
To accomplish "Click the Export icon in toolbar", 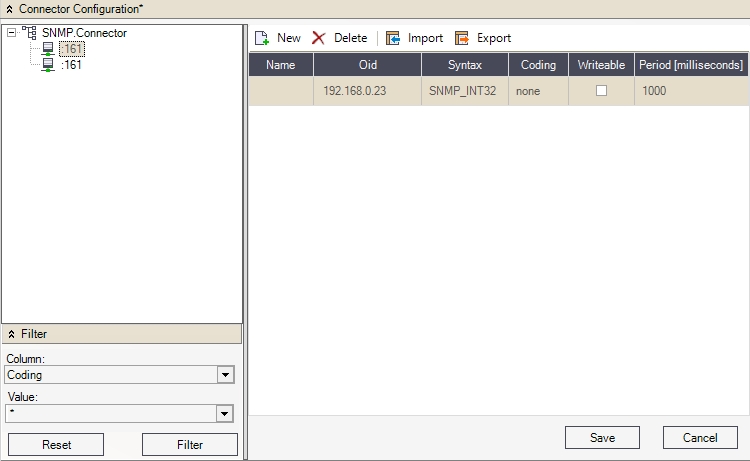I will pos(462,38).
